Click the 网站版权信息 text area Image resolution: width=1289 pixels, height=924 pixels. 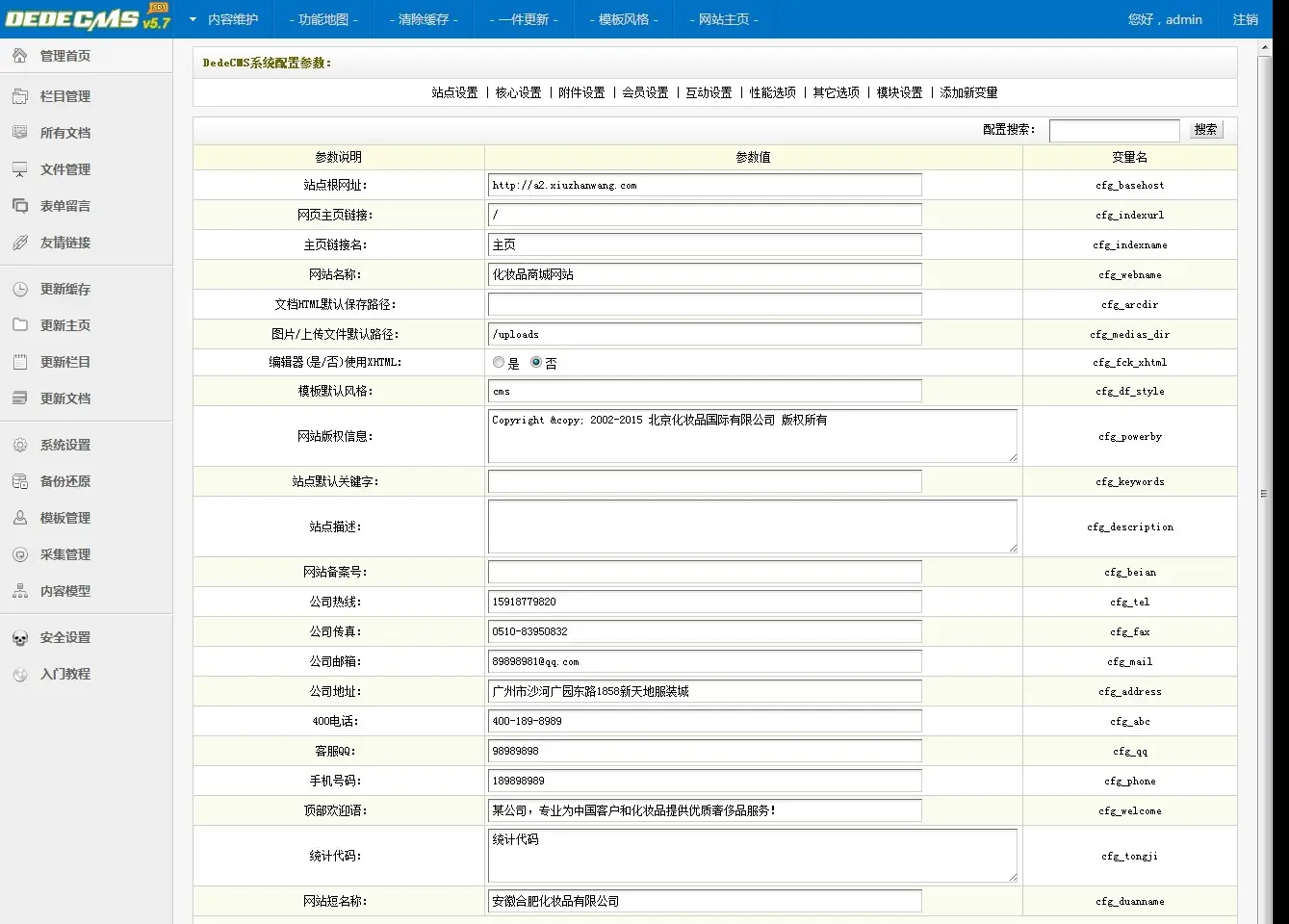(753, 436)
